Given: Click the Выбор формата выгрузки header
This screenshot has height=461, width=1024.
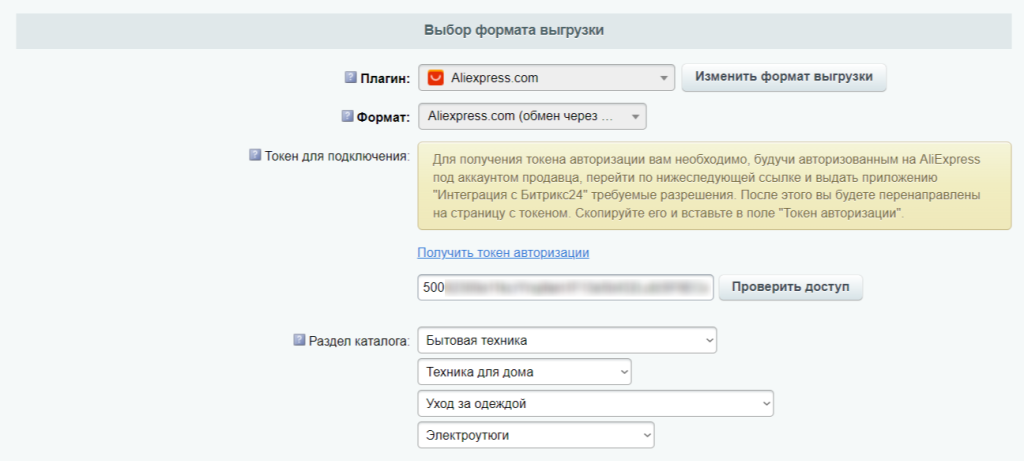Looking at the screenshot, I should click(514, 30).
